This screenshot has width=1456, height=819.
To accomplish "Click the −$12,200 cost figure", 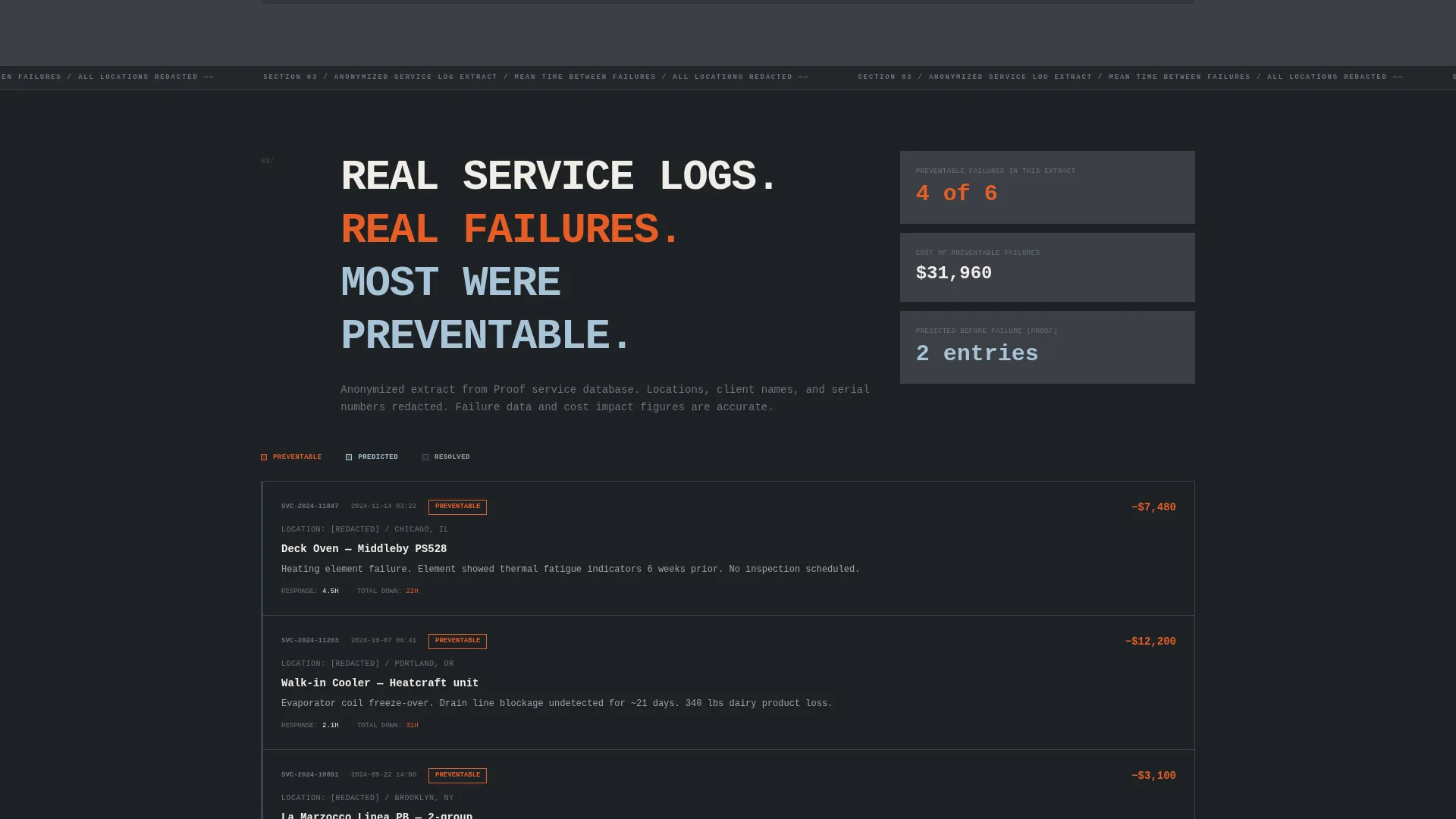I will (x=1150, y=642).
